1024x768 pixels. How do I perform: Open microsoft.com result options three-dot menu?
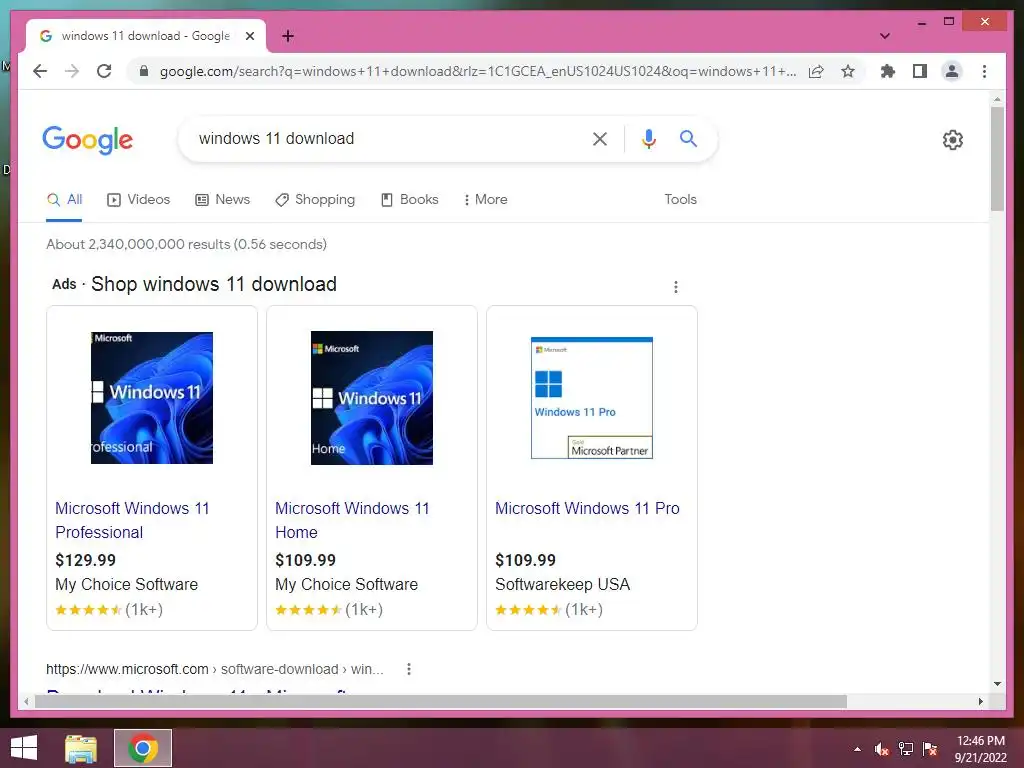(409, 669)
